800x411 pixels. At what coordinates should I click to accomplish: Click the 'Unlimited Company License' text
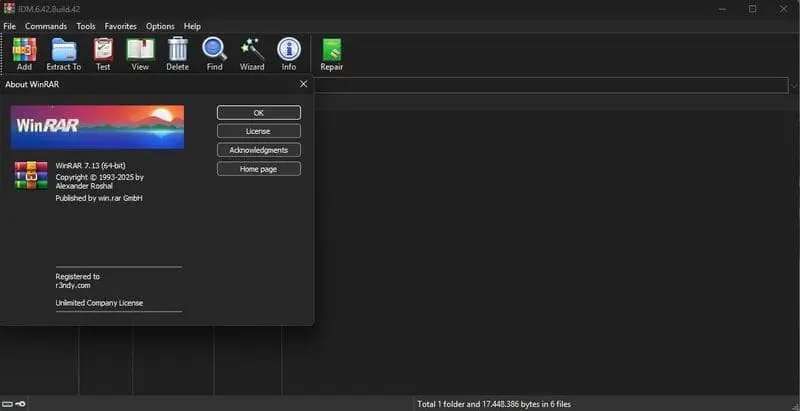pyautogui.click(x=99, y=303)
